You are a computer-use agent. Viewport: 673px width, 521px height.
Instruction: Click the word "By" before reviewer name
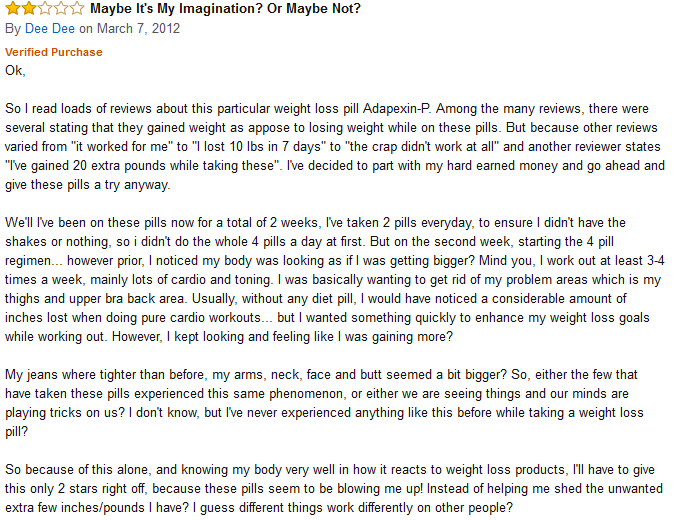click(x=13, y=28)
